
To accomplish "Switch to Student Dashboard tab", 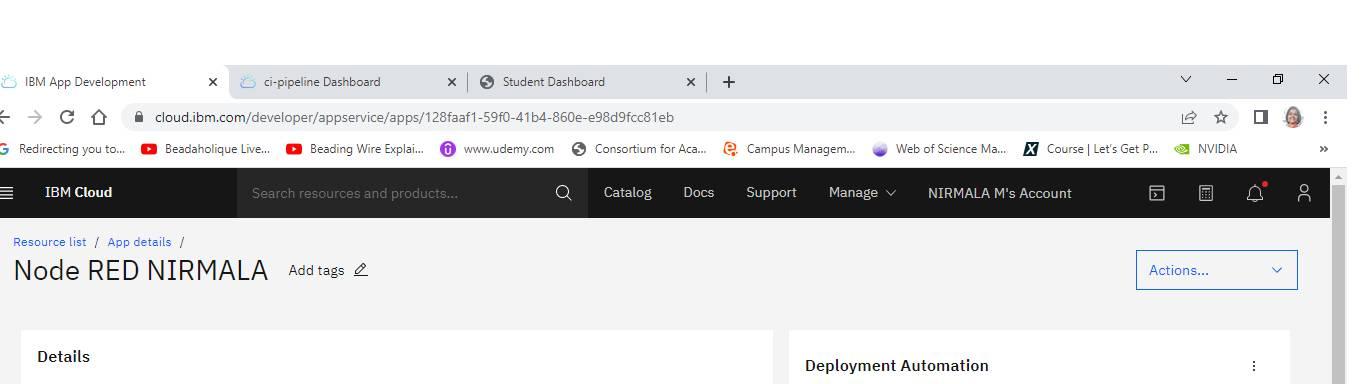I will [x=587, y=82].
